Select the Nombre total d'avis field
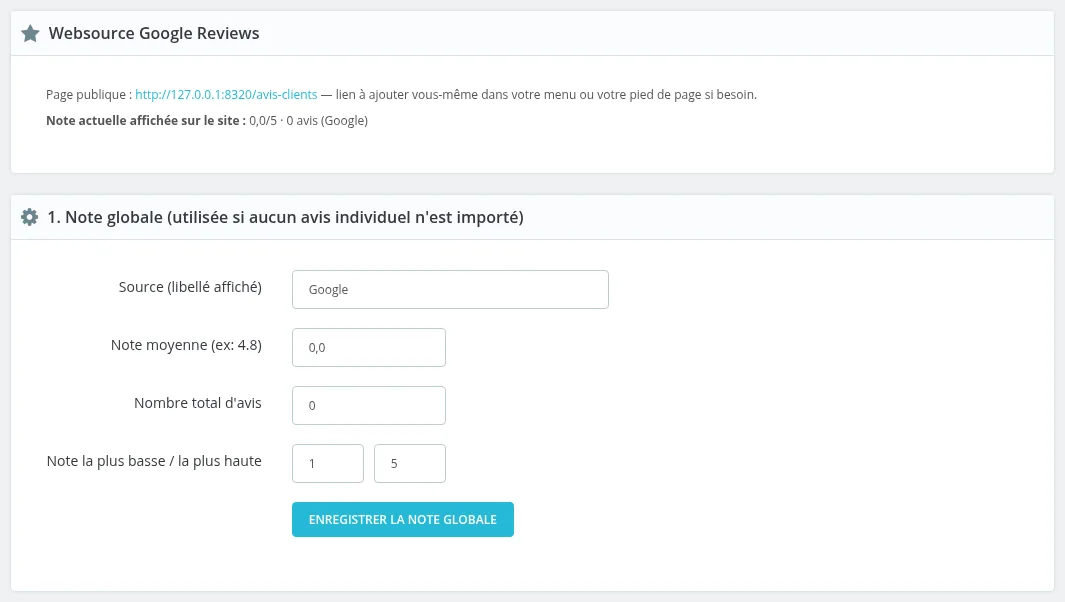Screen dimensions: 1065x602 coord(369,406)
